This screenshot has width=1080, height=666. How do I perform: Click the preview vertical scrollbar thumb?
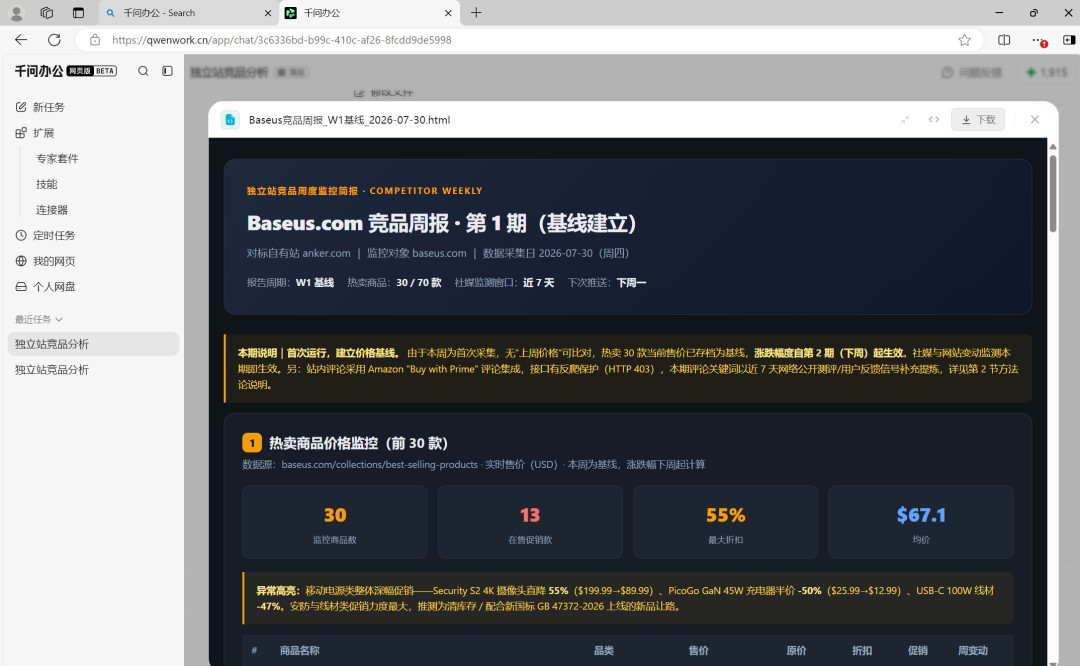(x=1052, y=194)
